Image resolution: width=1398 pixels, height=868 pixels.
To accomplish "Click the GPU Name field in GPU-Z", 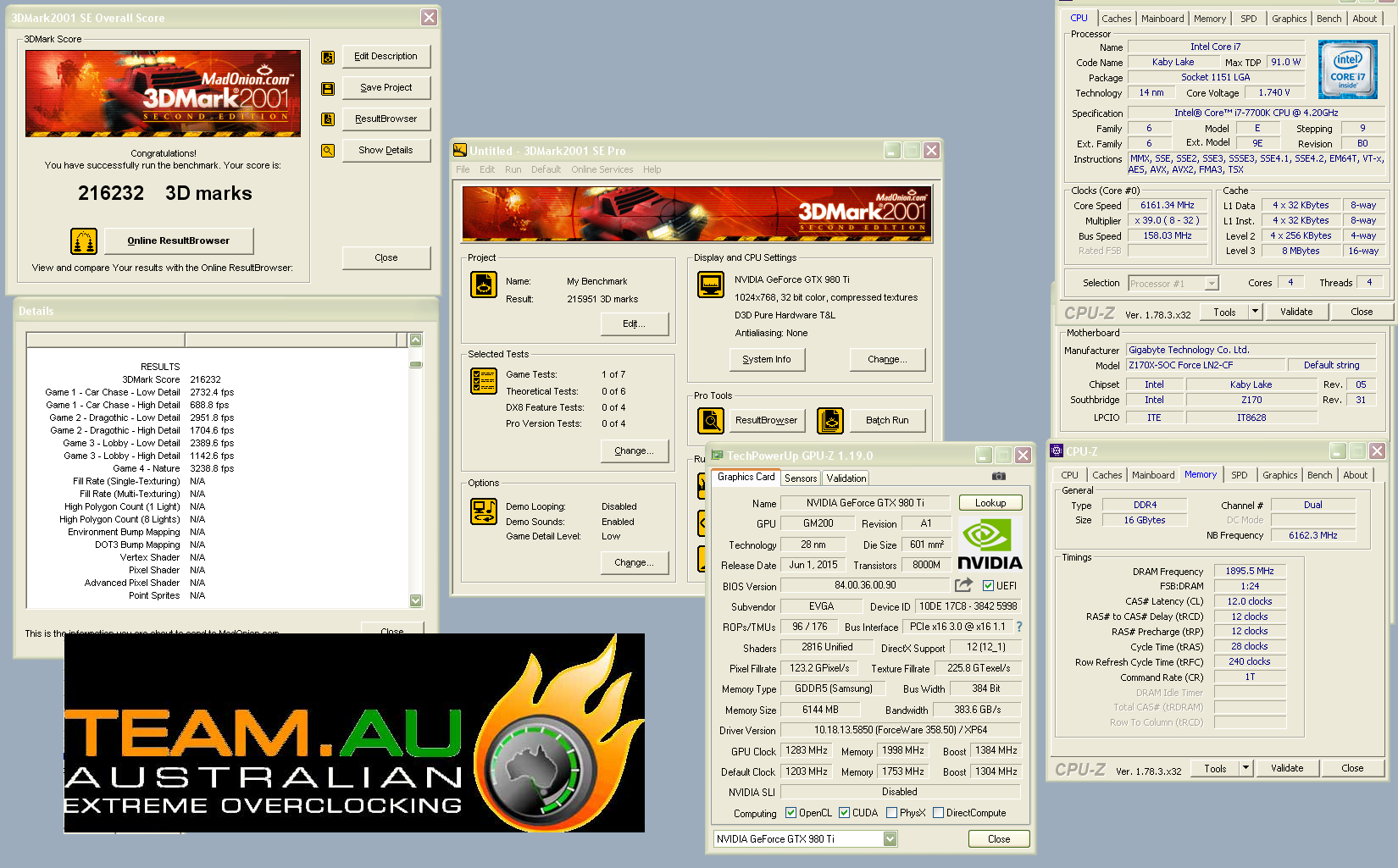I will click(x=865, y=503).
